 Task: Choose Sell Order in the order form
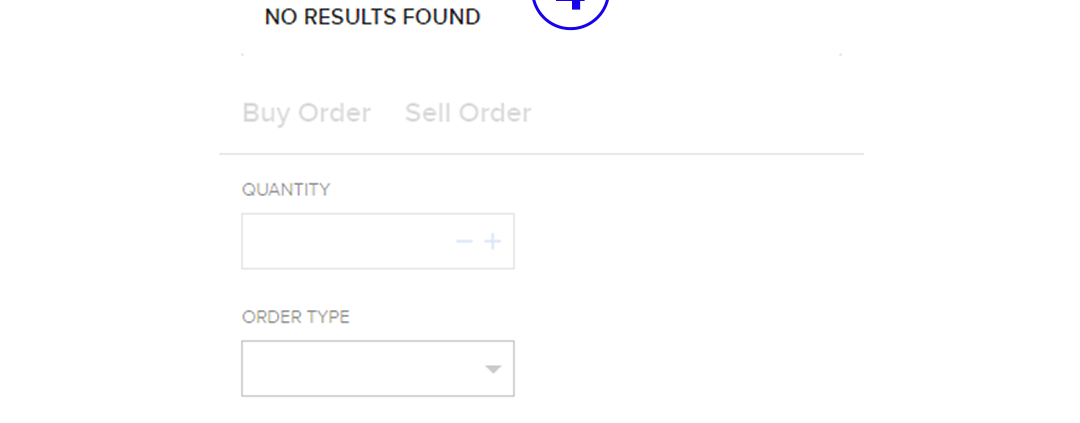tap(468, 113)
